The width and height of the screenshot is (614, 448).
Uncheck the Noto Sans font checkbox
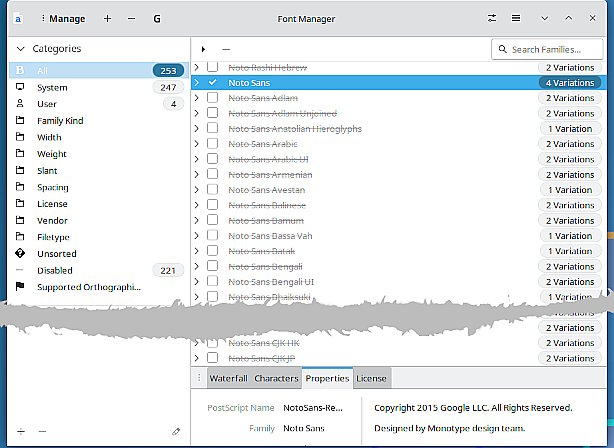pos(212,82)
